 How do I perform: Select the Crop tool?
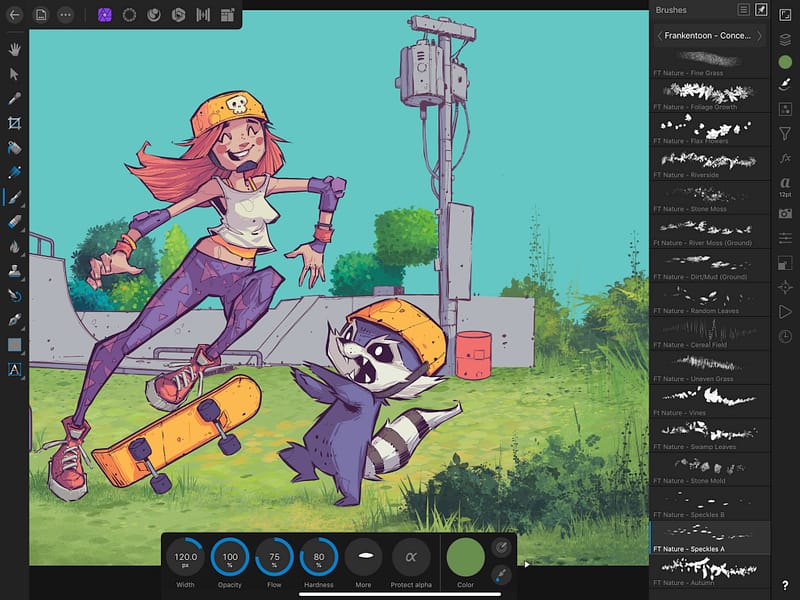(14, 123)
